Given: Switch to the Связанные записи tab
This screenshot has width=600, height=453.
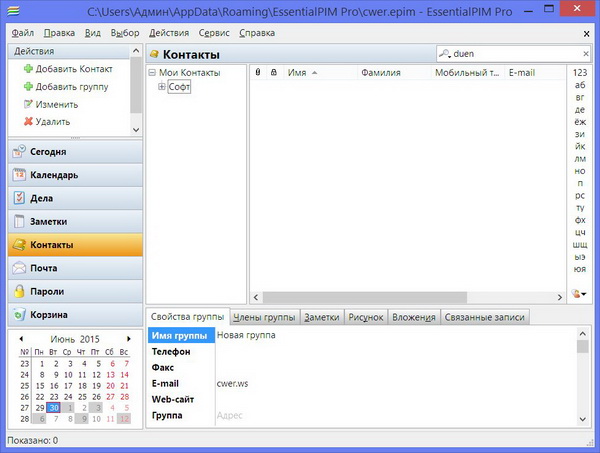Looking at the screenshot, I should point(484,317).
